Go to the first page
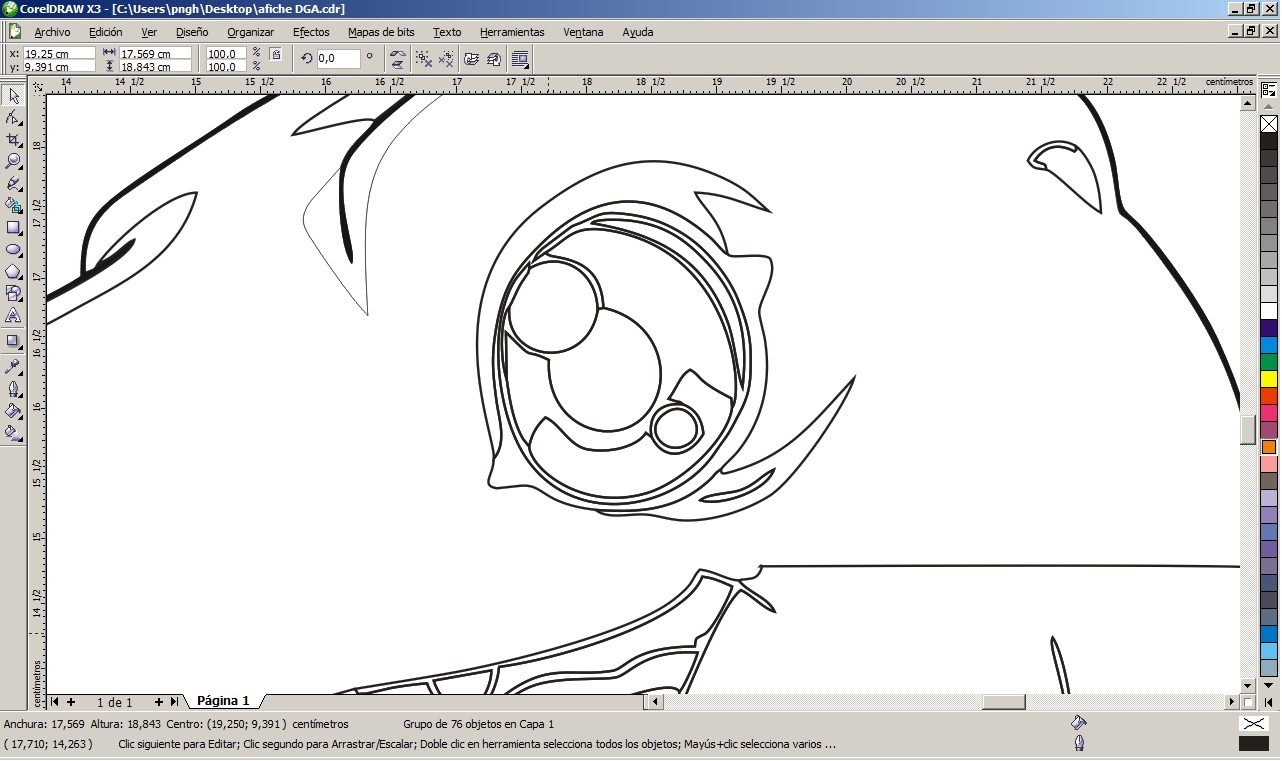The height and width of the screenshot is (761, 1282). pos(55,702)
